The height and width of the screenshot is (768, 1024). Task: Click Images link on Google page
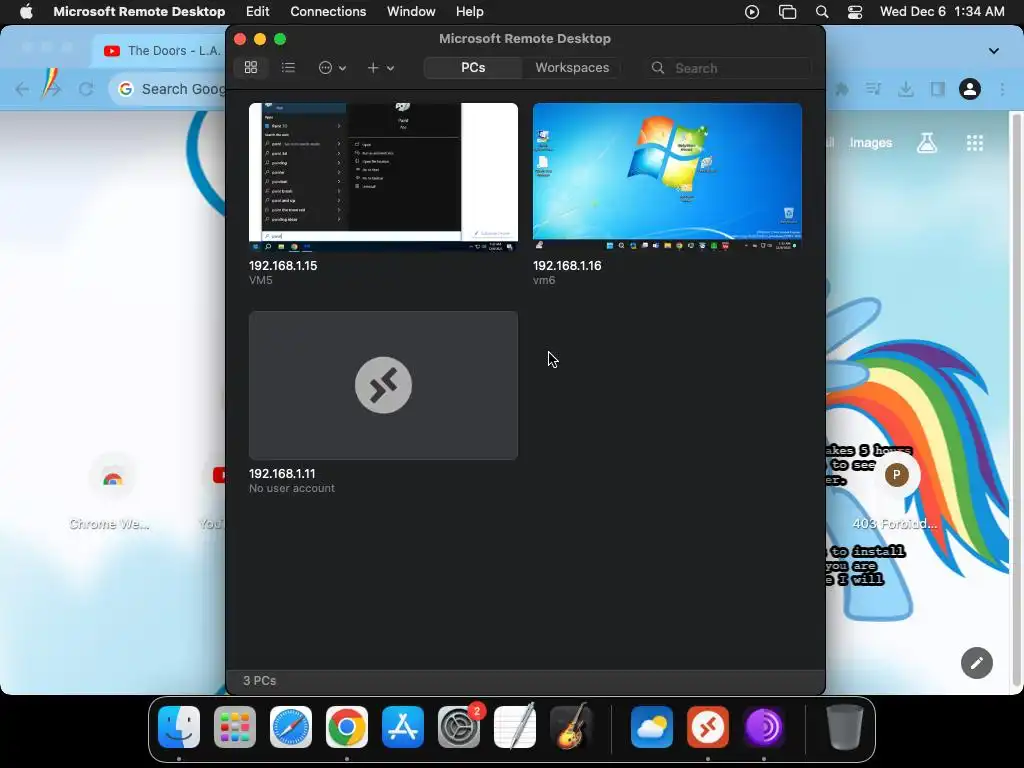point(871,143)
